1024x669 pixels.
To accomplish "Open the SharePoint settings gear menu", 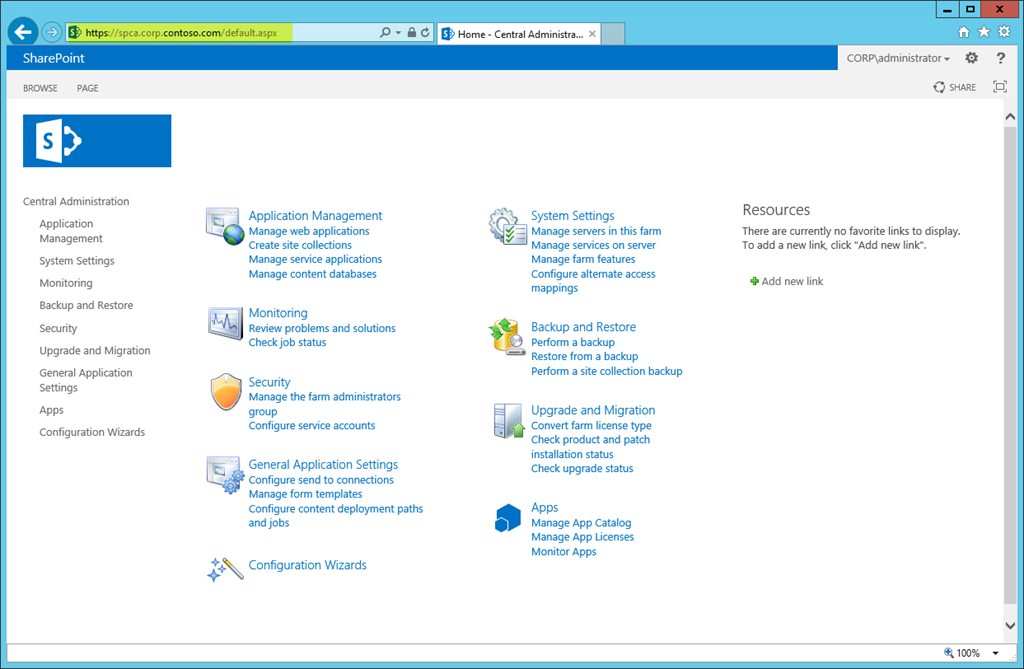I will 971,59.
